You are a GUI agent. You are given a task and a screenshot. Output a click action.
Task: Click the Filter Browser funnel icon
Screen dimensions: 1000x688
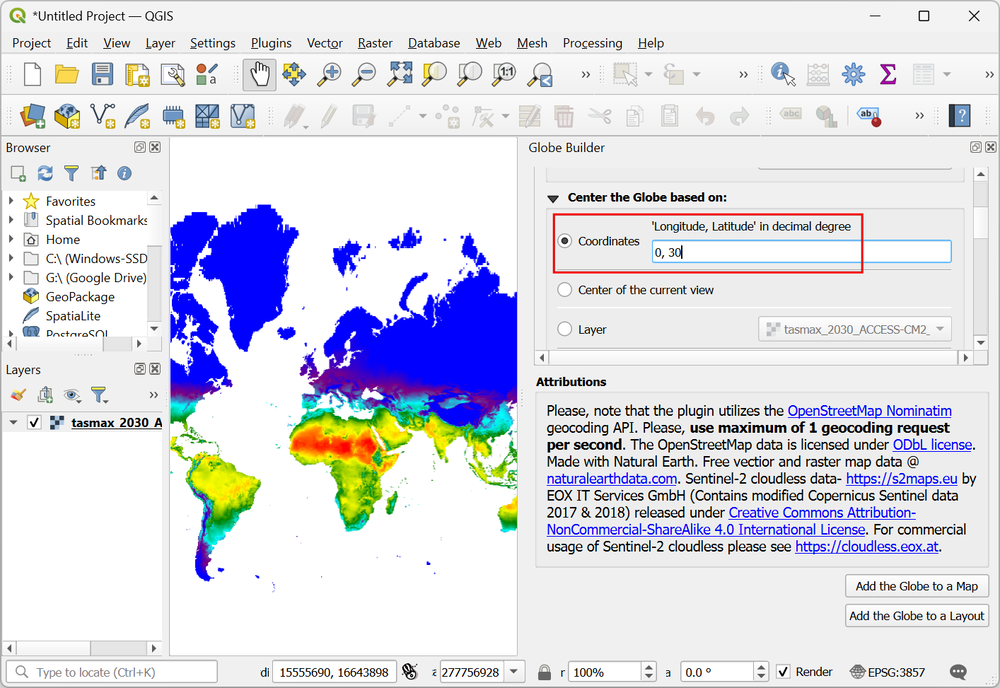71,173
